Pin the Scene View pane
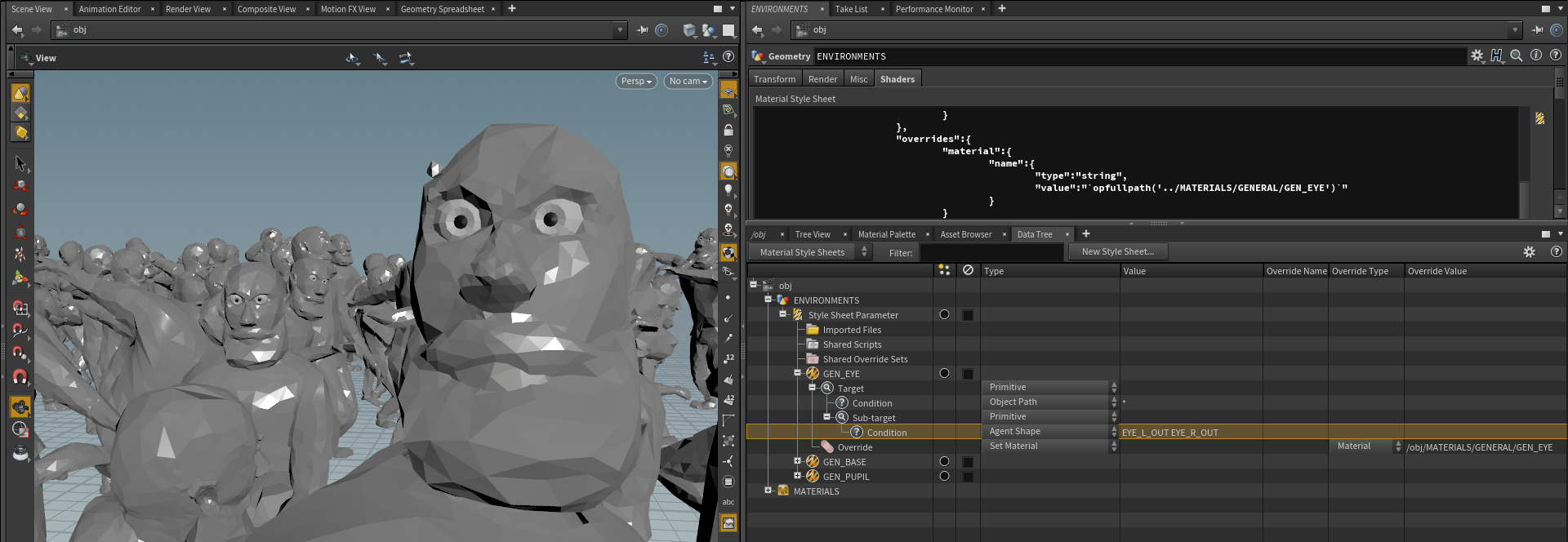The height and width of the screenshot is (542, 1568). point(643,30)
